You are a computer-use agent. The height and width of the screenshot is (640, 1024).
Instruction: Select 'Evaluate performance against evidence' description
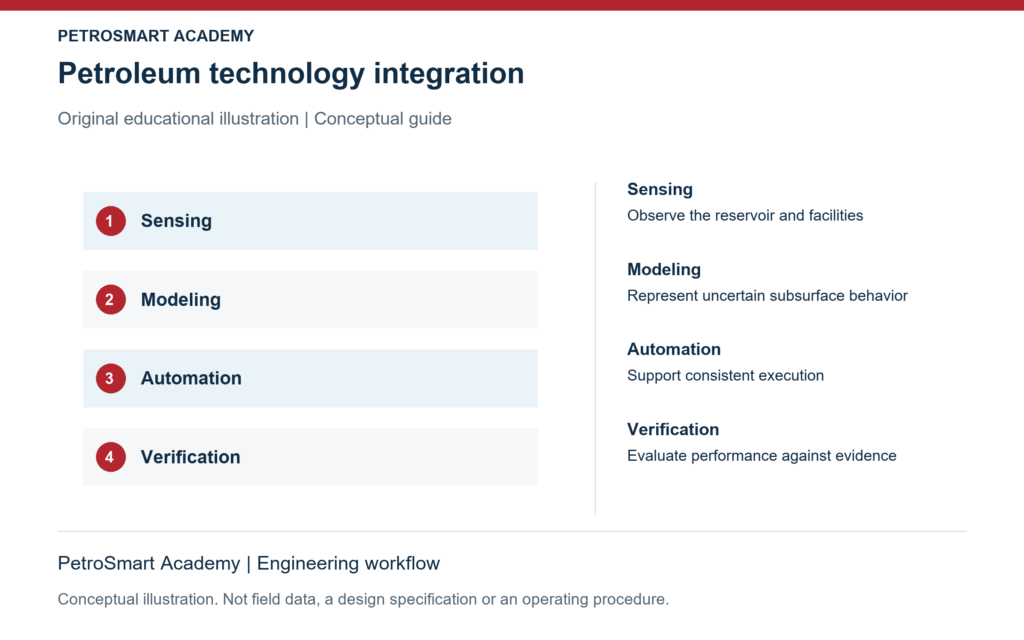point(761,456)
